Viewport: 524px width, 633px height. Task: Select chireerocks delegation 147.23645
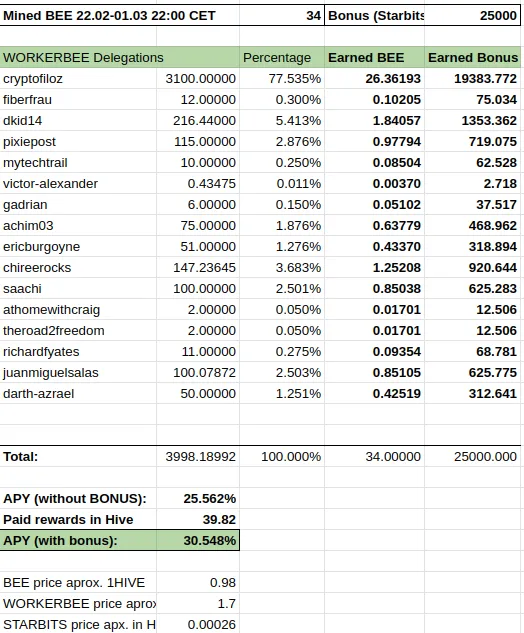click(198, 267)
